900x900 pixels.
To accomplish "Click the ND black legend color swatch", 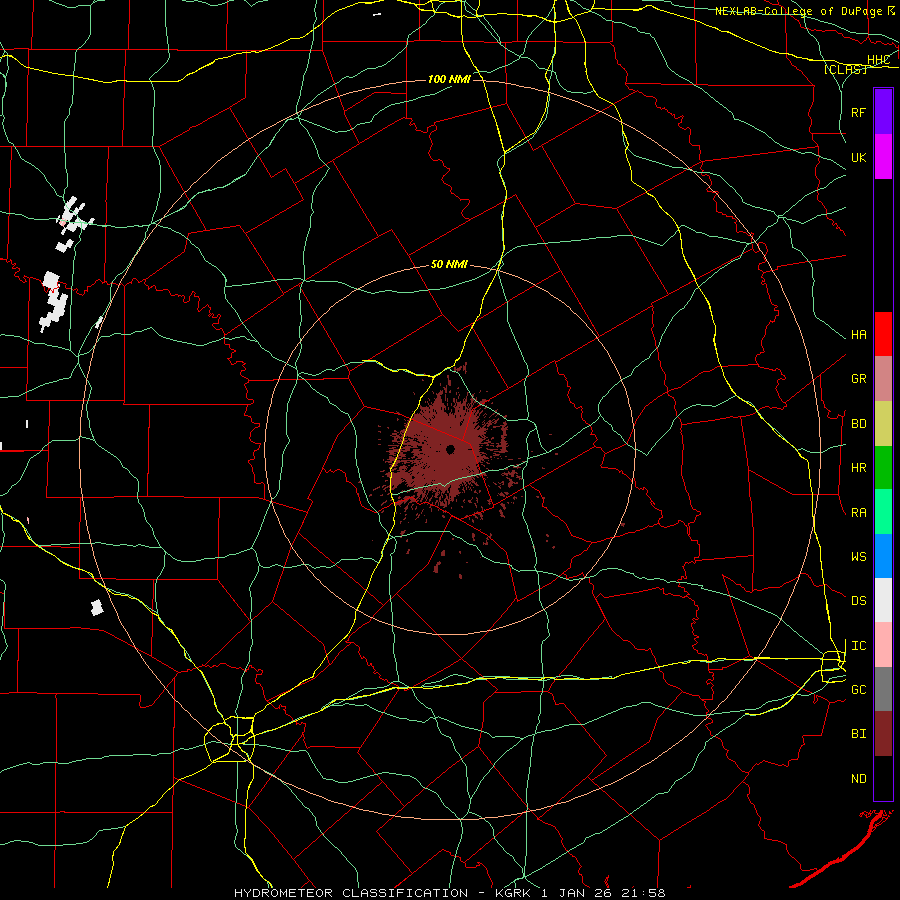I will click(883, 778).
